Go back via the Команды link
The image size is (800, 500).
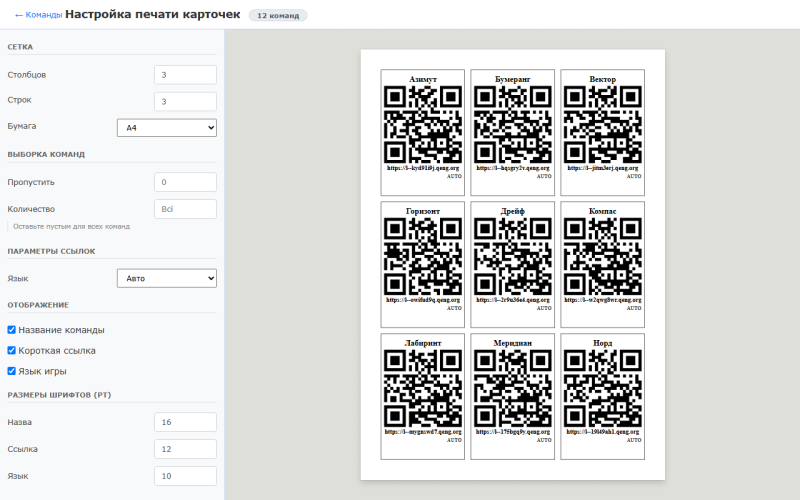39,15
